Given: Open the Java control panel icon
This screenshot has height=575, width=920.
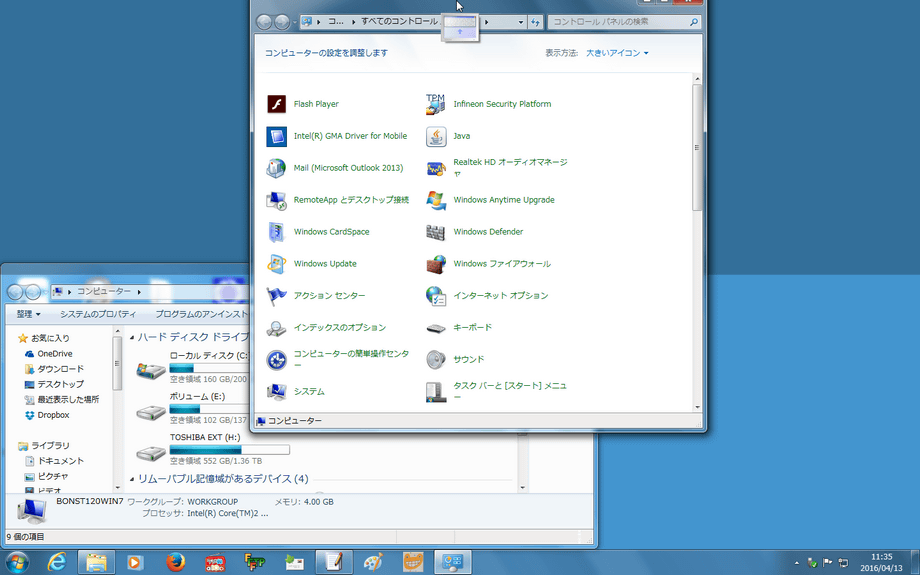Looking at the screenshot, I should coord(436,136).
